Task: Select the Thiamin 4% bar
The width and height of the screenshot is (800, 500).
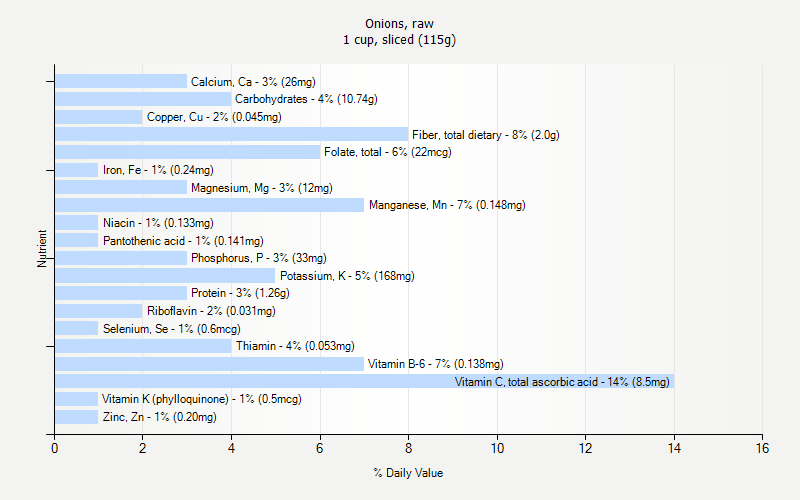Action: click(143, 346)
